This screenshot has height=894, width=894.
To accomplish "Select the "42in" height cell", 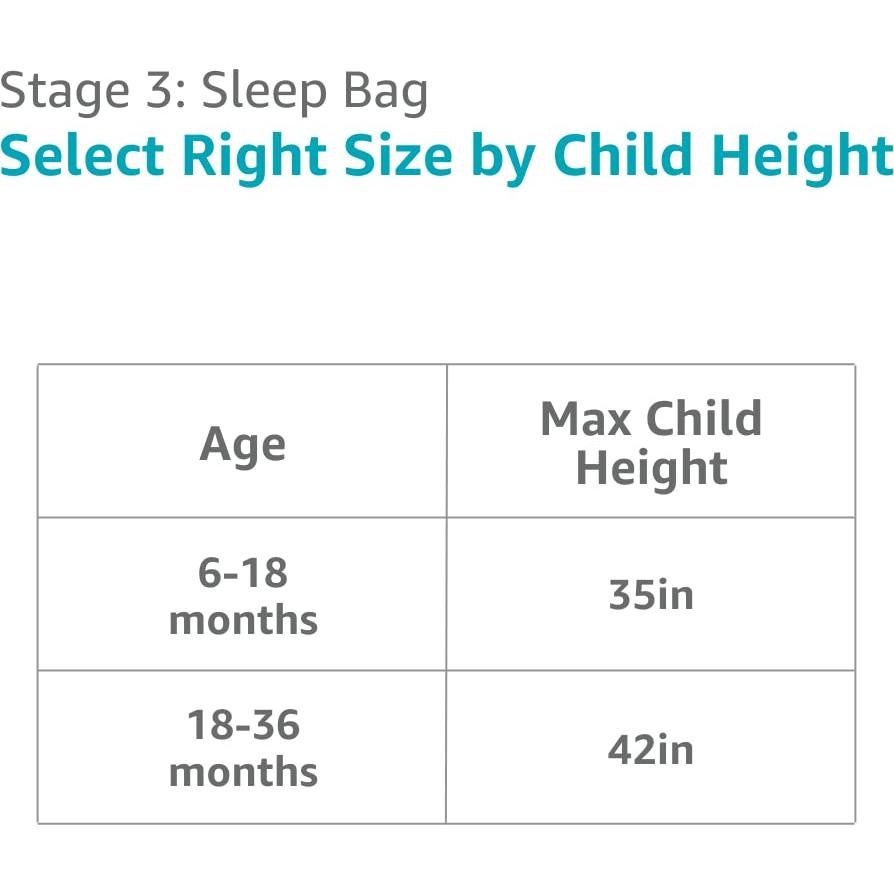I will click(x=651, y=749).
